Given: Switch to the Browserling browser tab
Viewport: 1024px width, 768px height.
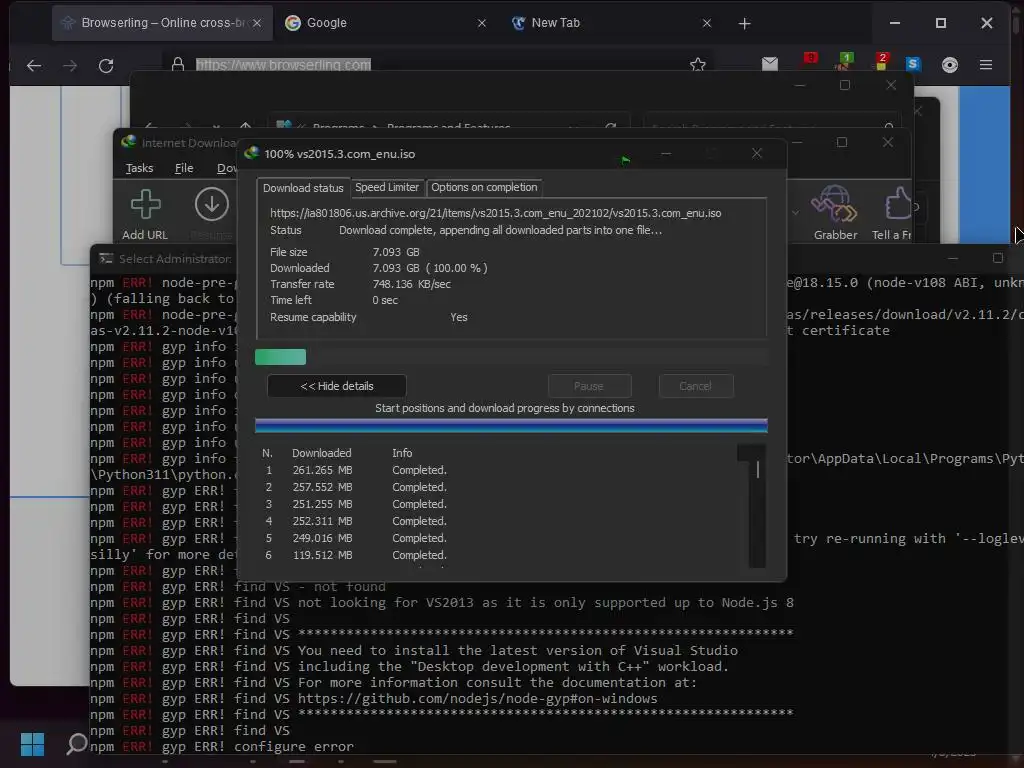Looking at the screenshot, I should [162, 23].
